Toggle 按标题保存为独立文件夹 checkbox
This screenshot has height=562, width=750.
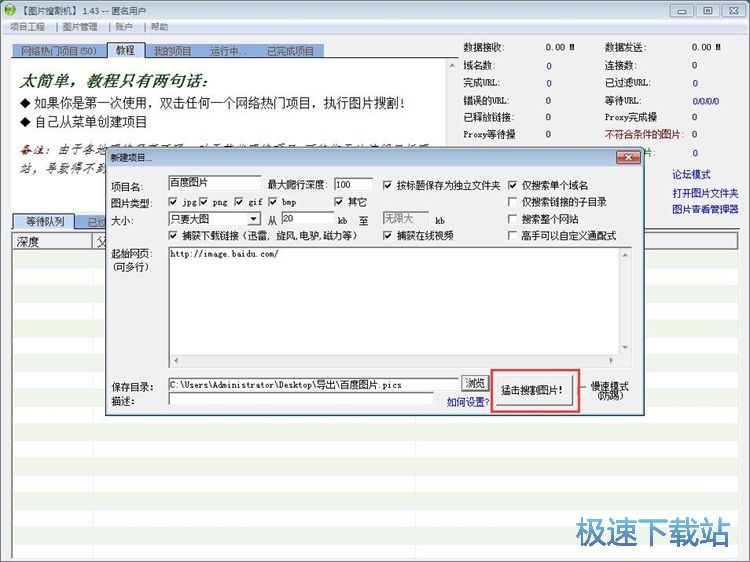tap(387, 185)
